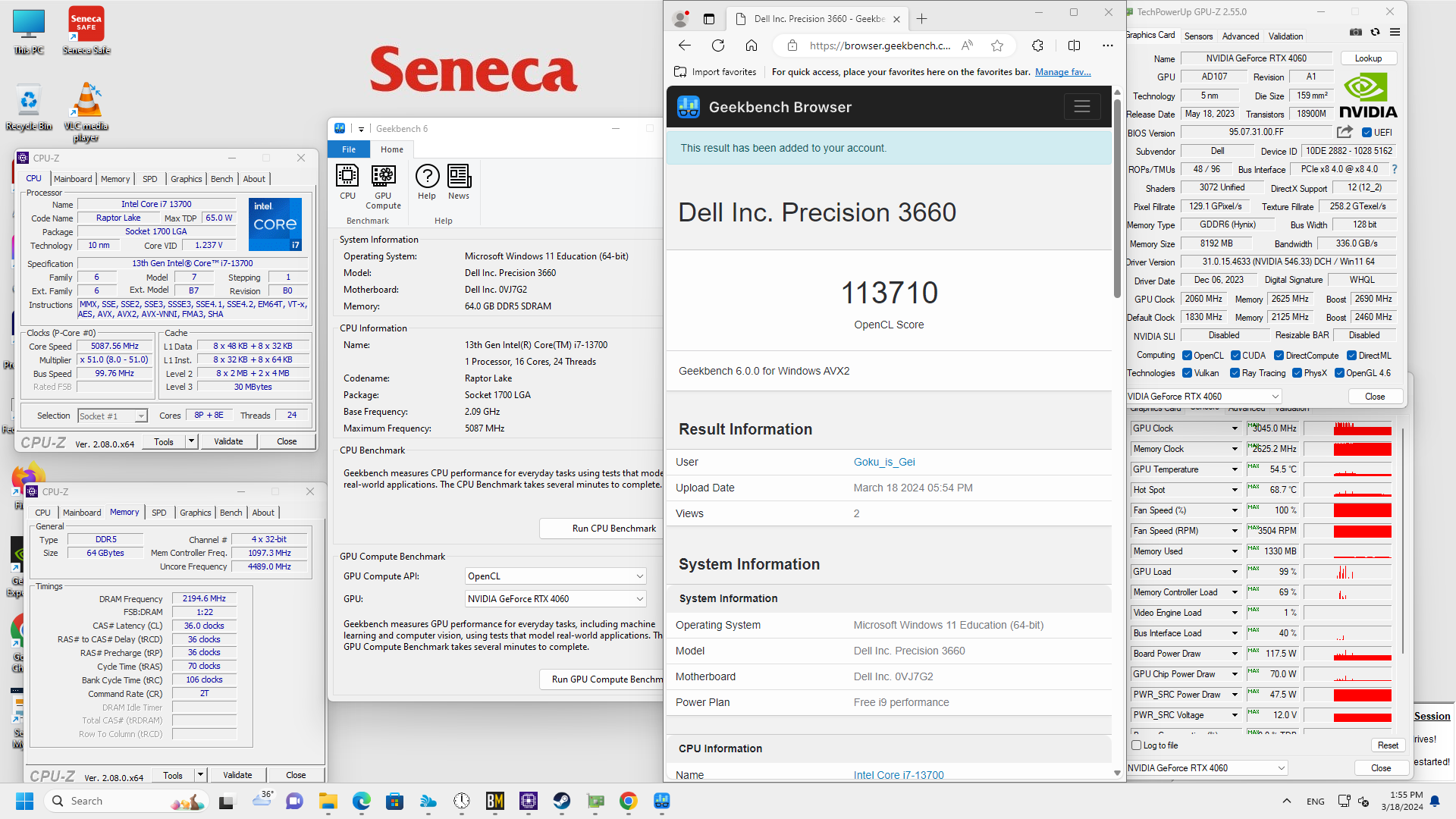The height and width of the screenshot is (819, 1456).
Task: Go back in the Edge browser
Action: click(685, 45)
